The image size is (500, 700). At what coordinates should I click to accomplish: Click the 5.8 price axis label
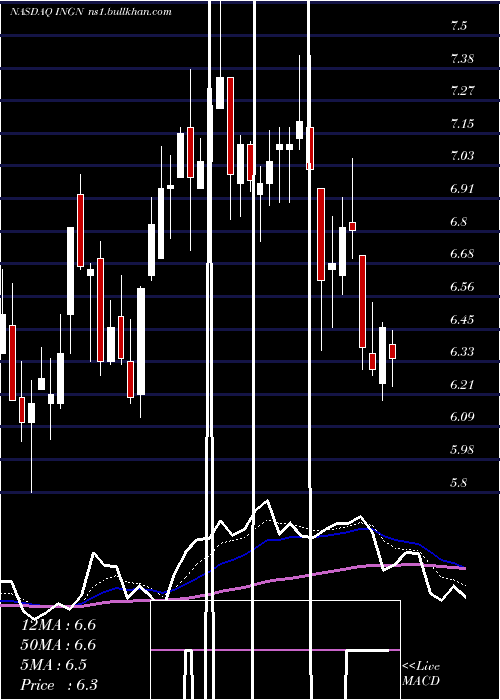(x=459, y=482)
